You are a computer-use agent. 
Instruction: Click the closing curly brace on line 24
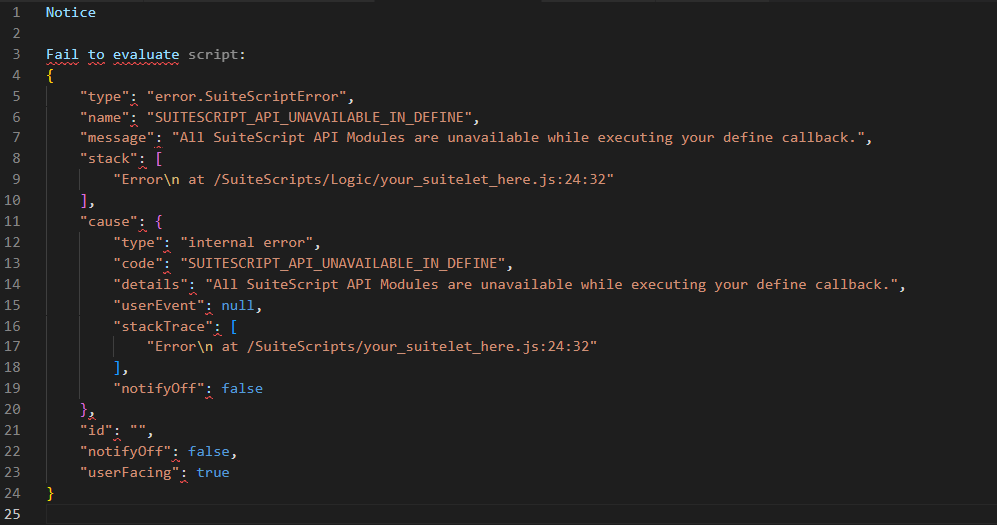click(x=50, y=493)
